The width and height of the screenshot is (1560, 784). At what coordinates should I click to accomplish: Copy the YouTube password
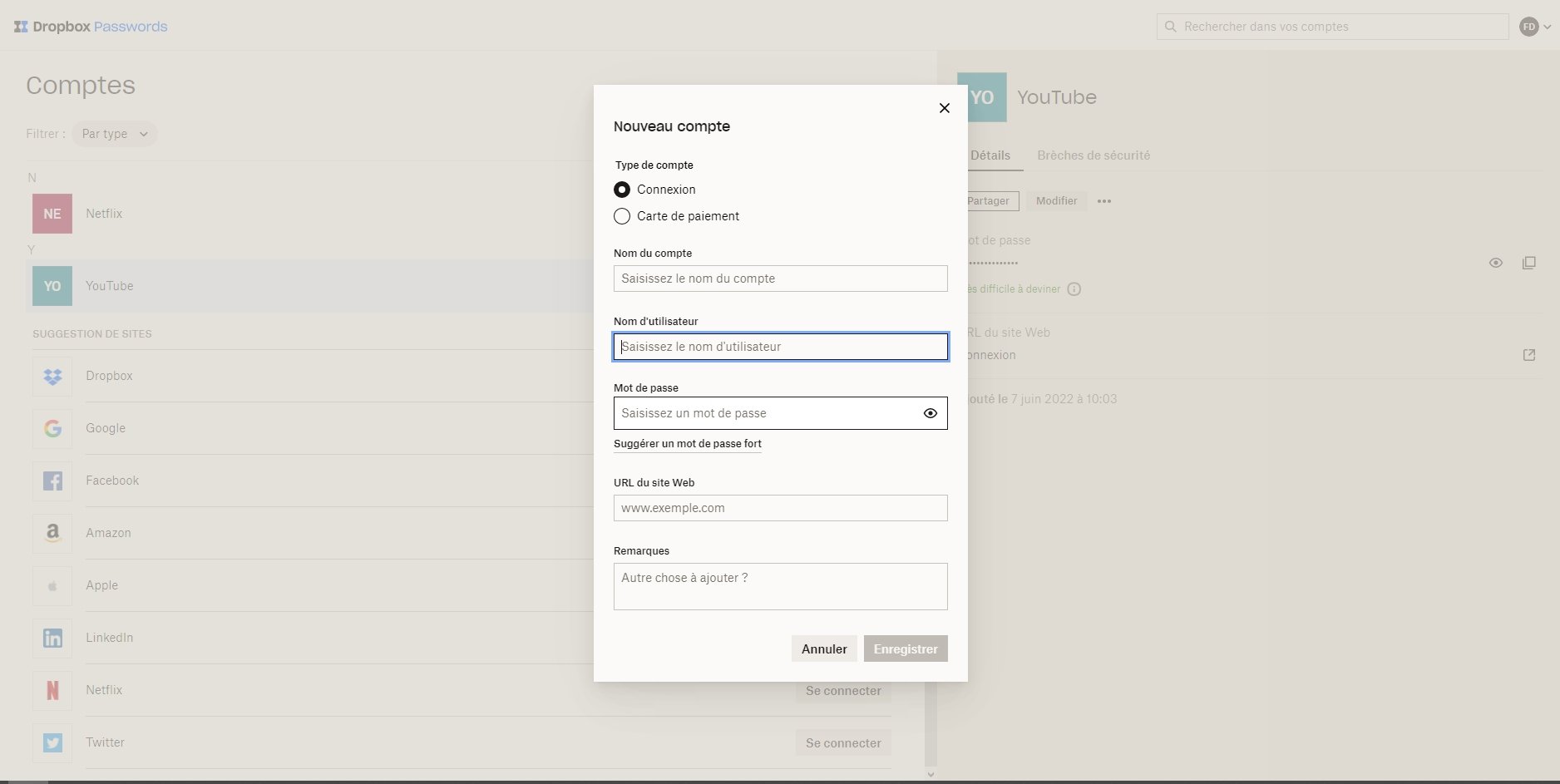click(x=1528, y=263)
